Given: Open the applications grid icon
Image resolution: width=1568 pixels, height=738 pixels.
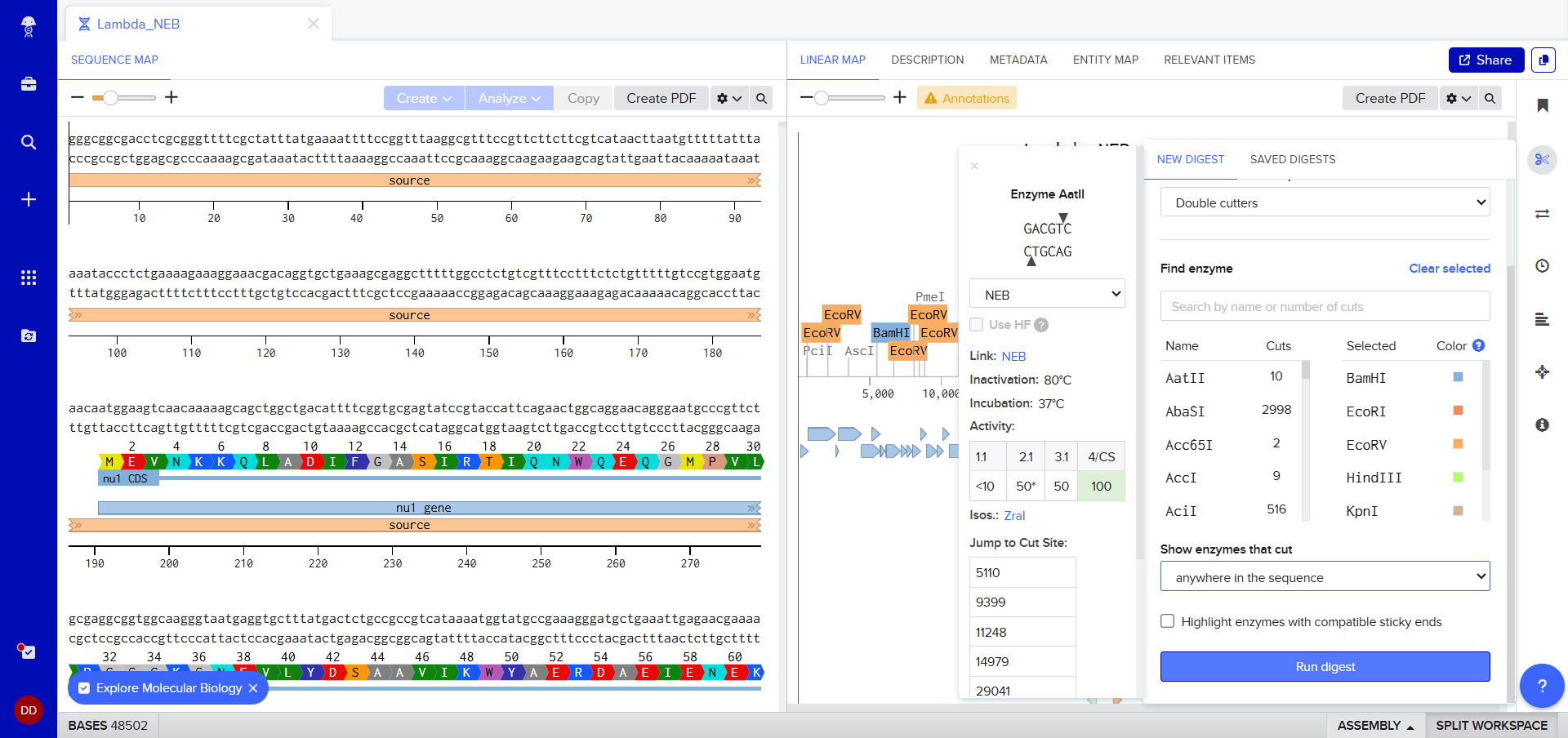Looking at the screenshot, I should 29,278.
